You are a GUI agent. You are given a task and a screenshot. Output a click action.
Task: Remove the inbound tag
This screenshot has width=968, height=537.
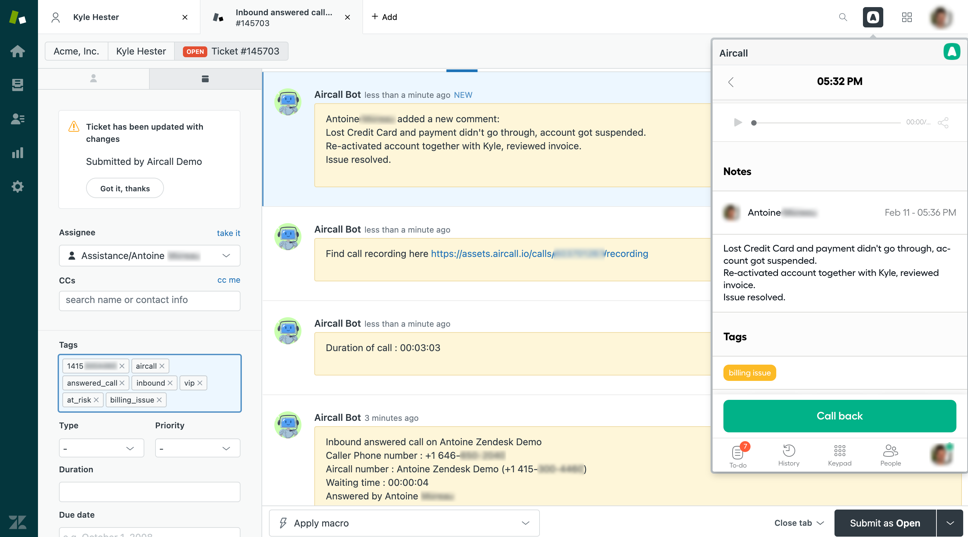pyautogui.click(x=170, y=383)
